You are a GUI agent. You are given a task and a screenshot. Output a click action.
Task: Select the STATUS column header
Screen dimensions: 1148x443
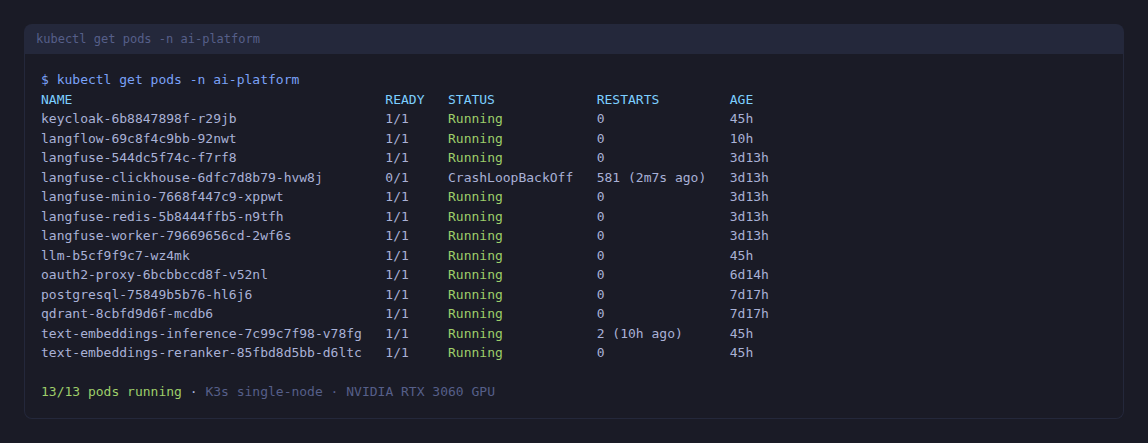click(471, 100)
